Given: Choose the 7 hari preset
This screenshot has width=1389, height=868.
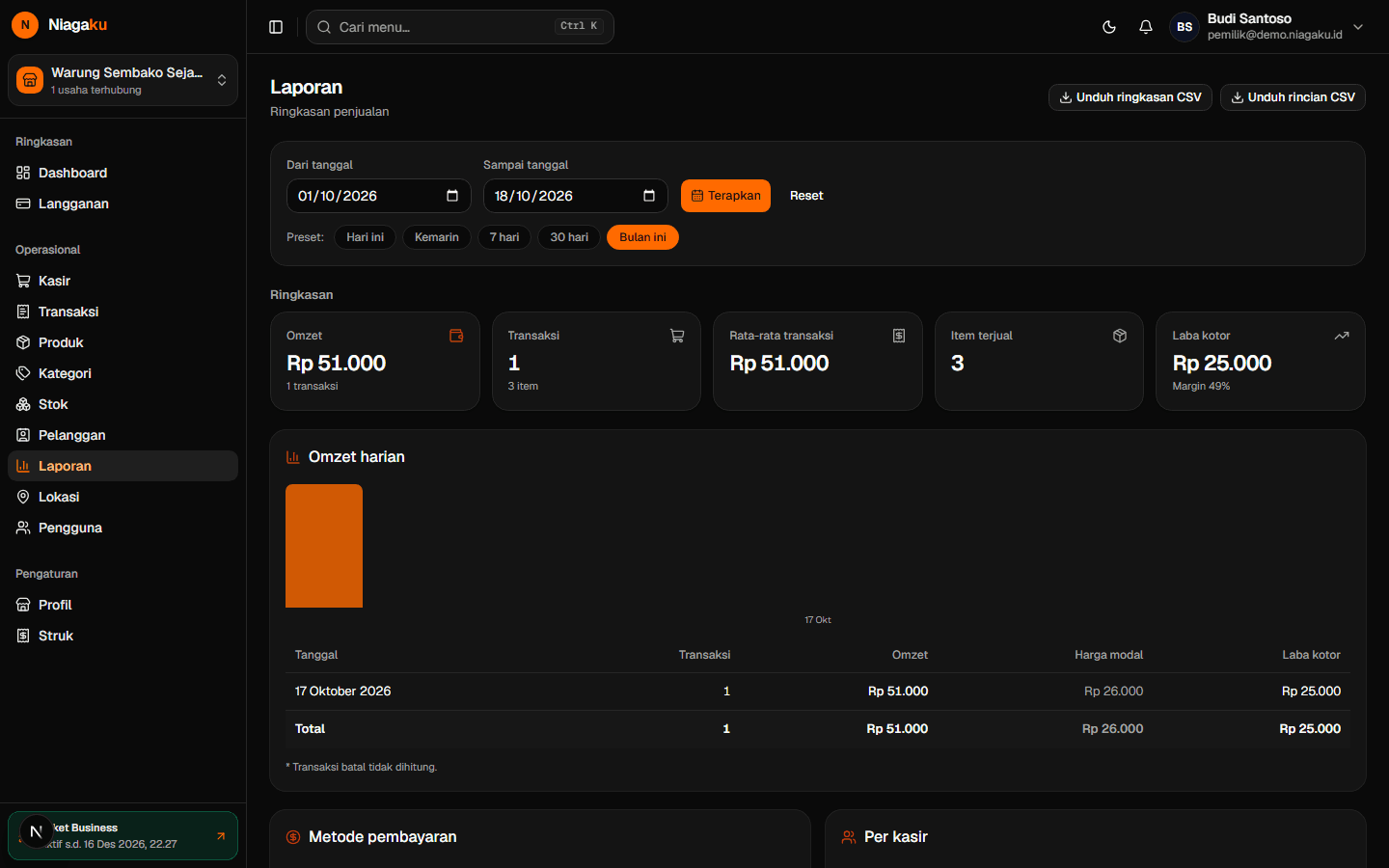Looking at the screenshot, I should click(x=504, y=237).
